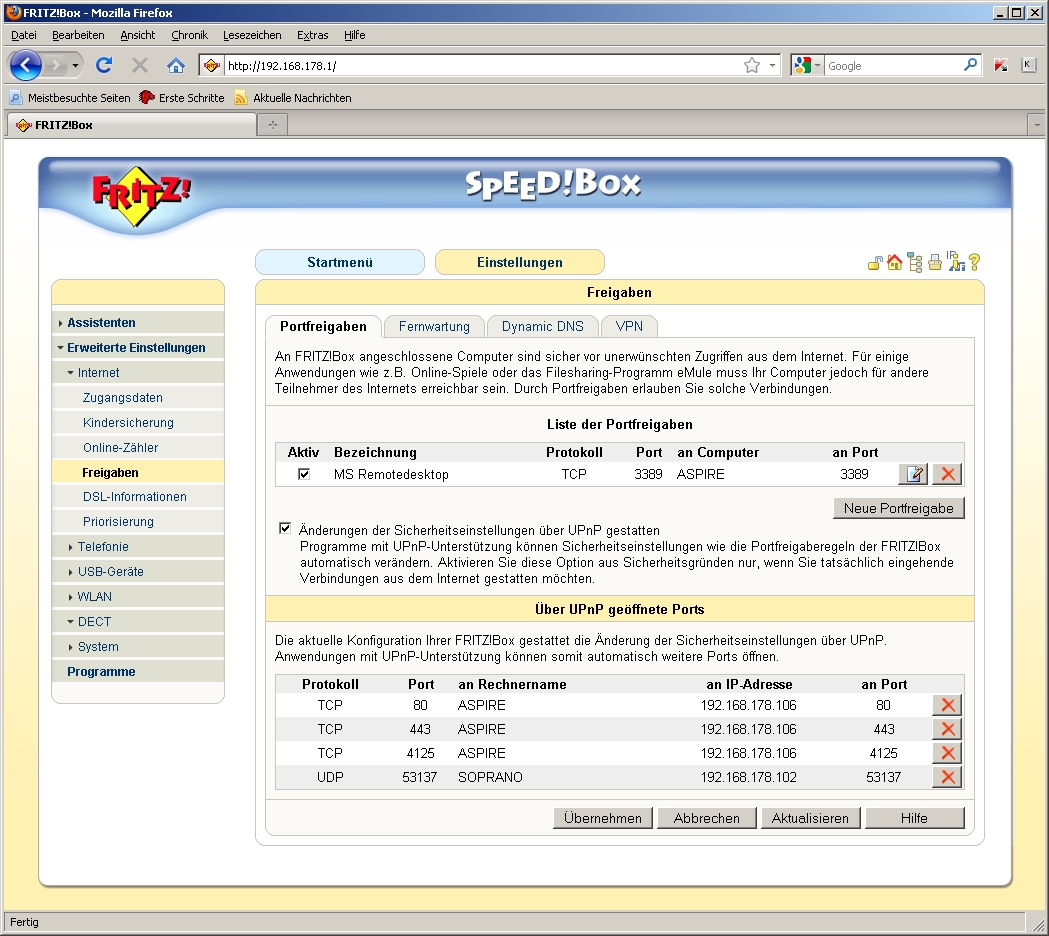Screen dimensions: 1049x936
Task: Expand the Telefonie submenu
Action: [102, 547]
